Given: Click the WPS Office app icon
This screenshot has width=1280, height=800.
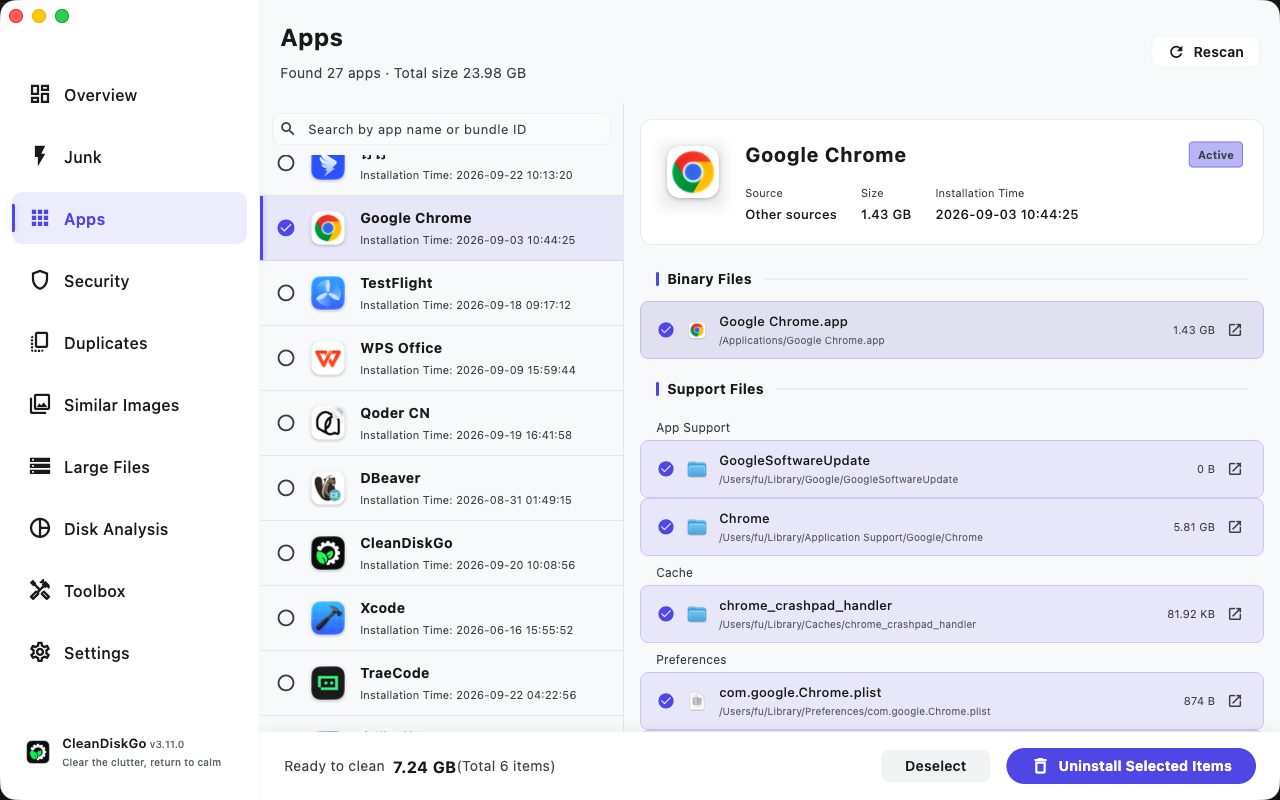Looking at the screenshot, I should pyautogui.click(x=328, y=358).
